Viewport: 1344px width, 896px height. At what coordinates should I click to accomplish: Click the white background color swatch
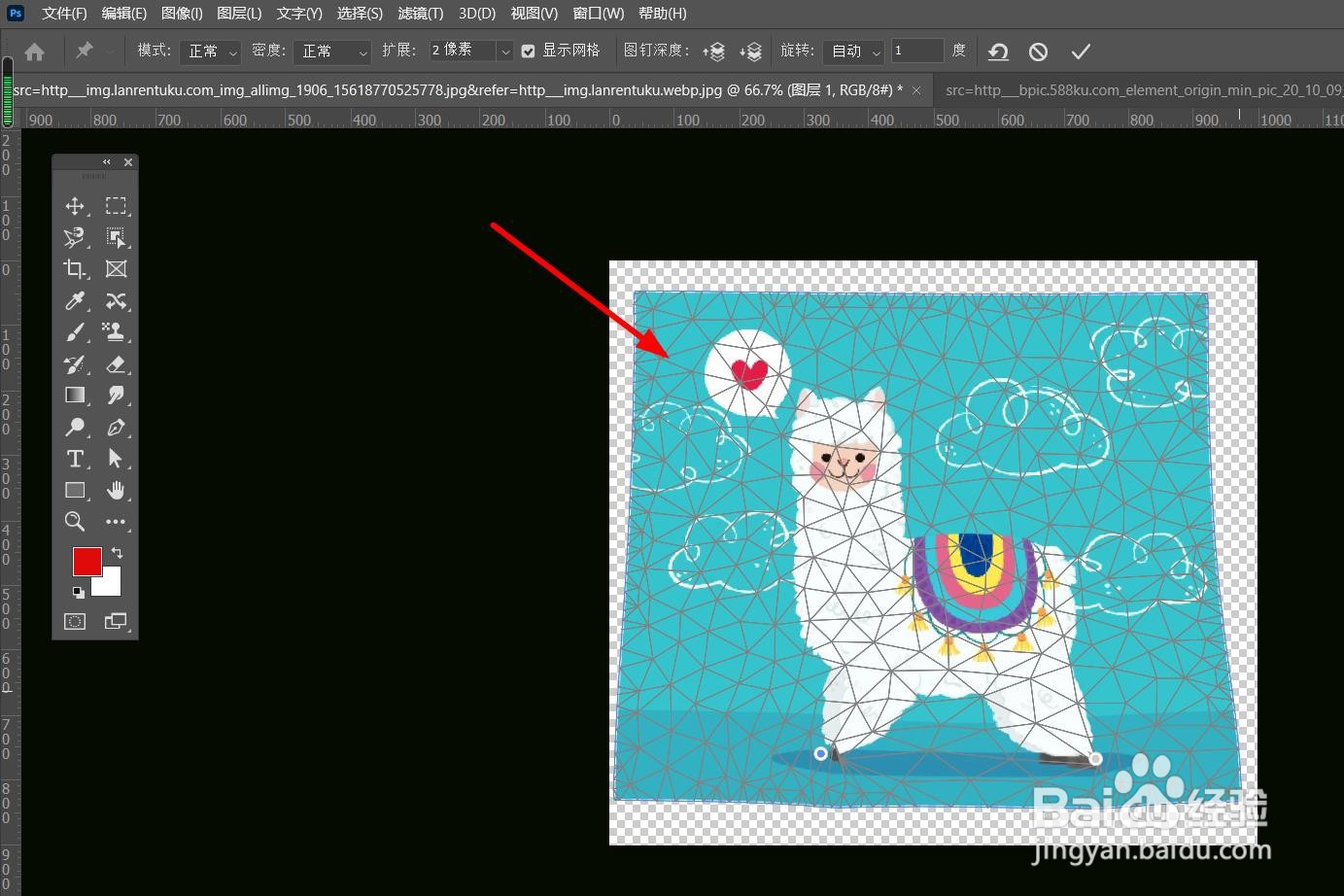click(110, 586)
